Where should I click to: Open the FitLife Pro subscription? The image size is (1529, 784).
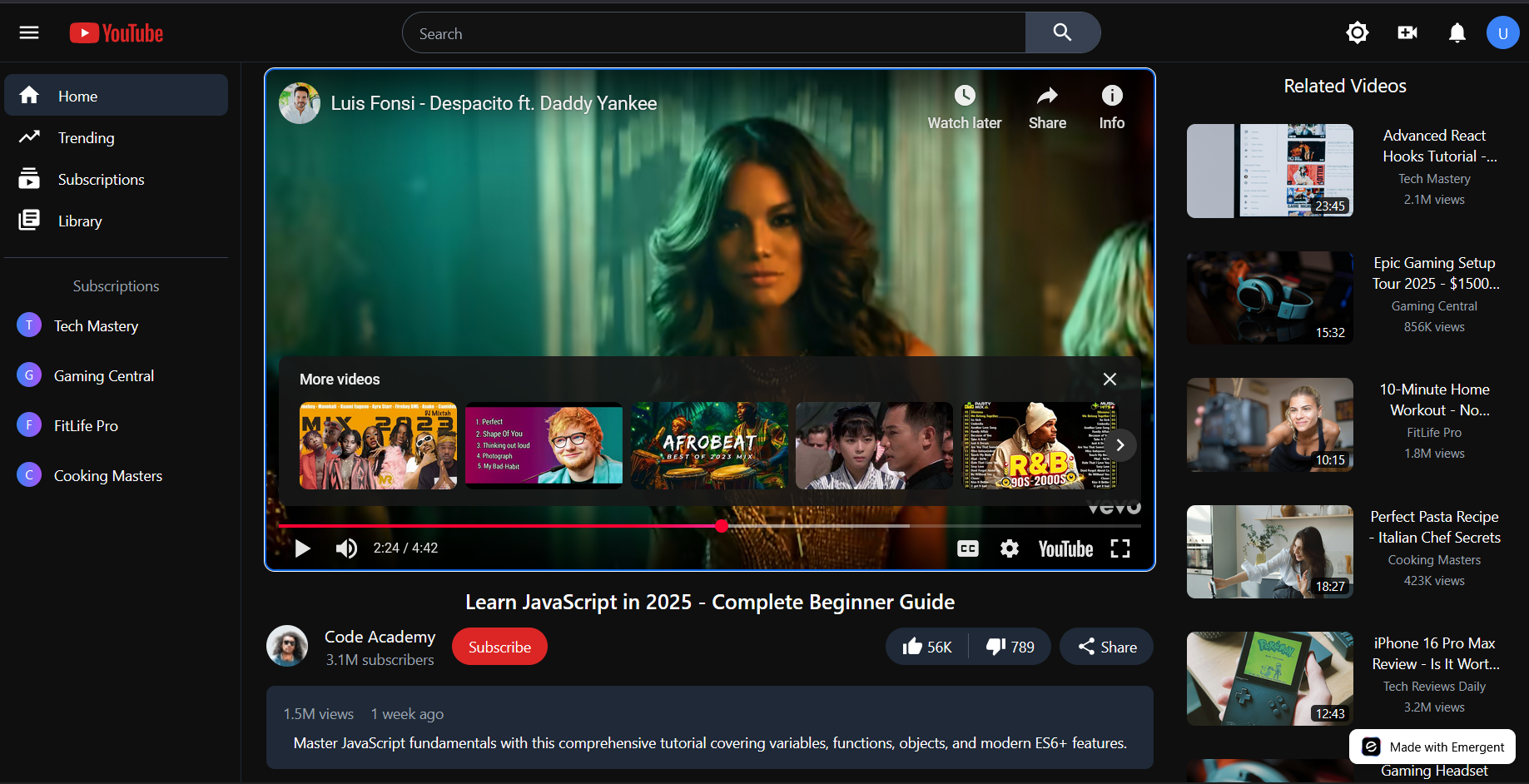pyautogui.click(x=116, y=425)
